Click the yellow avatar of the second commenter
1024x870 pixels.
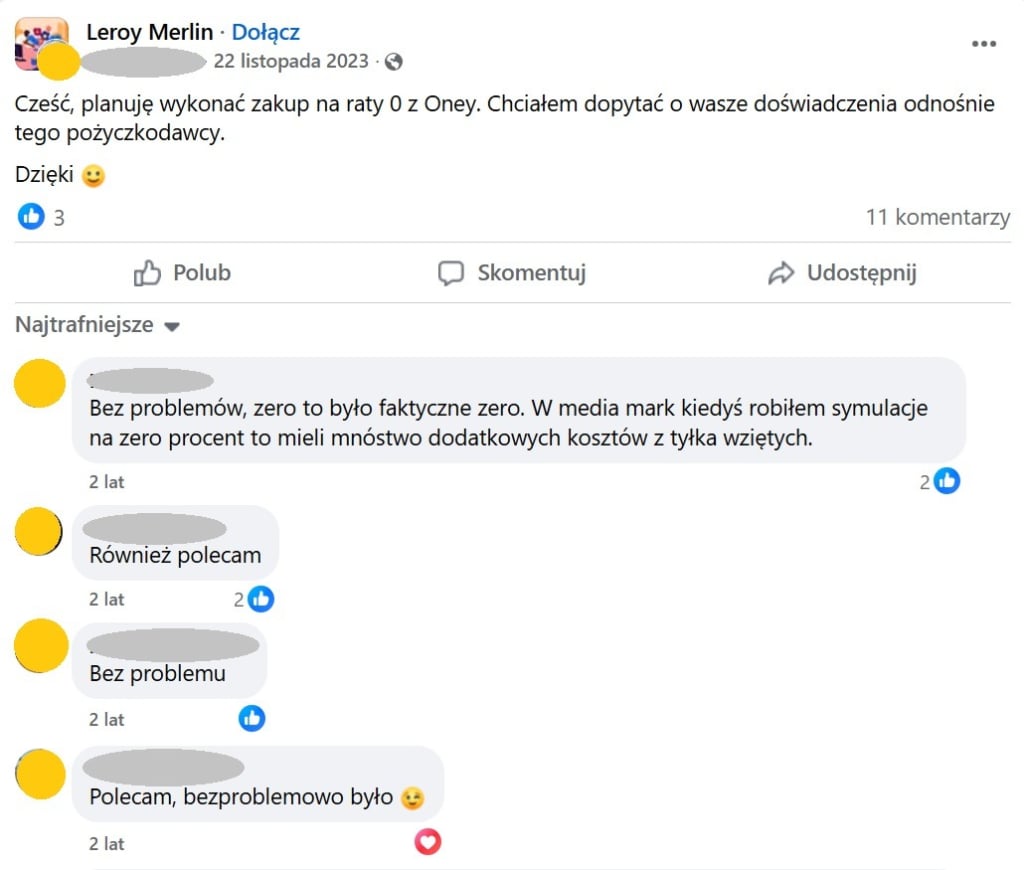coord(39,531)
